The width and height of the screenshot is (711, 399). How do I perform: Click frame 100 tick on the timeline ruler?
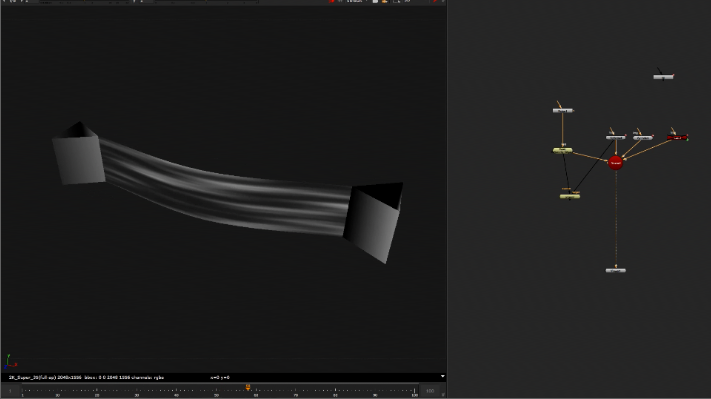[414, 393]
